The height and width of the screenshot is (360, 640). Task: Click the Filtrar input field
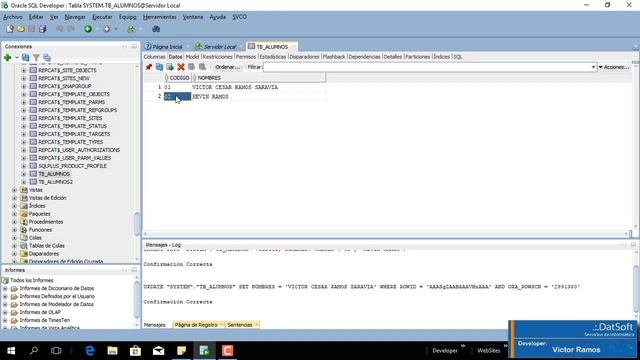427,67
